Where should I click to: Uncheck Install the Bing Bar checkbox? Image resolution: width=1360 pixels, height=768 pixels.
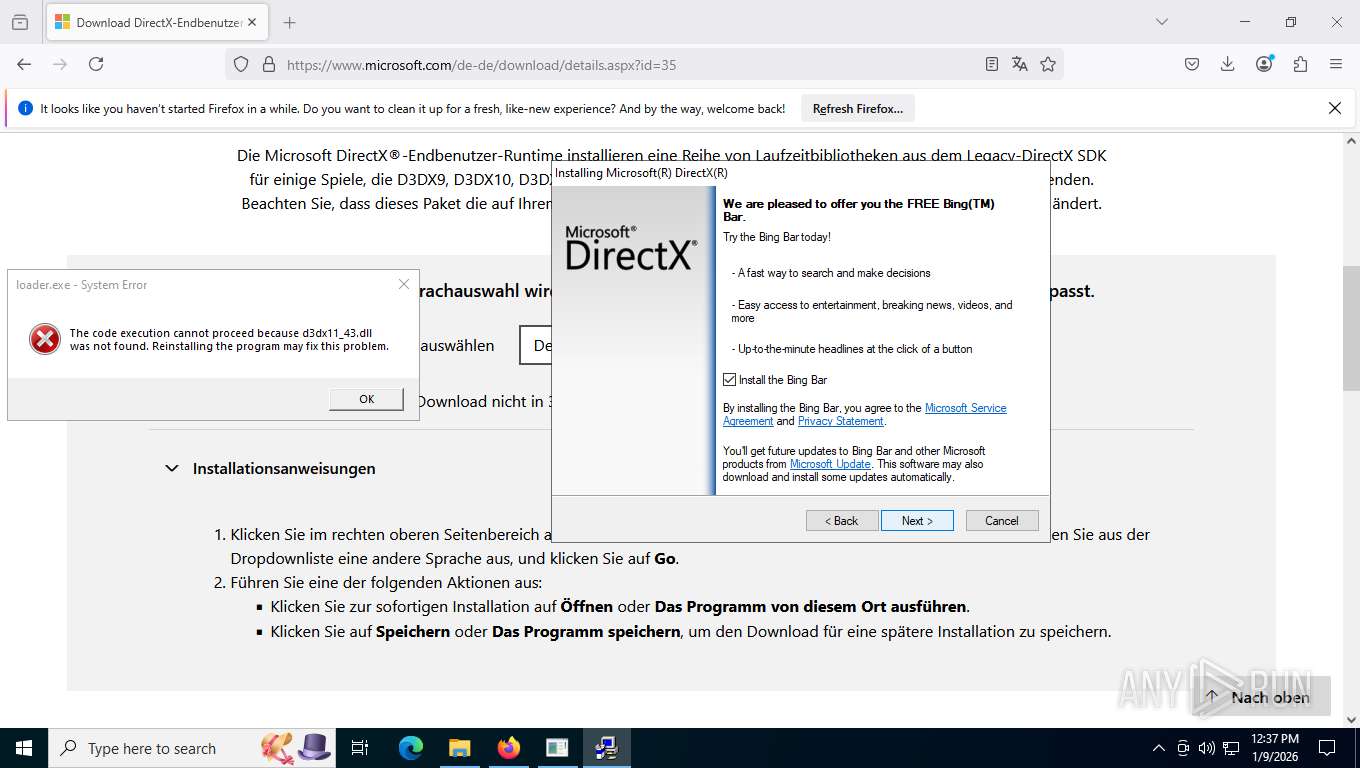click(x=729, y=380)
